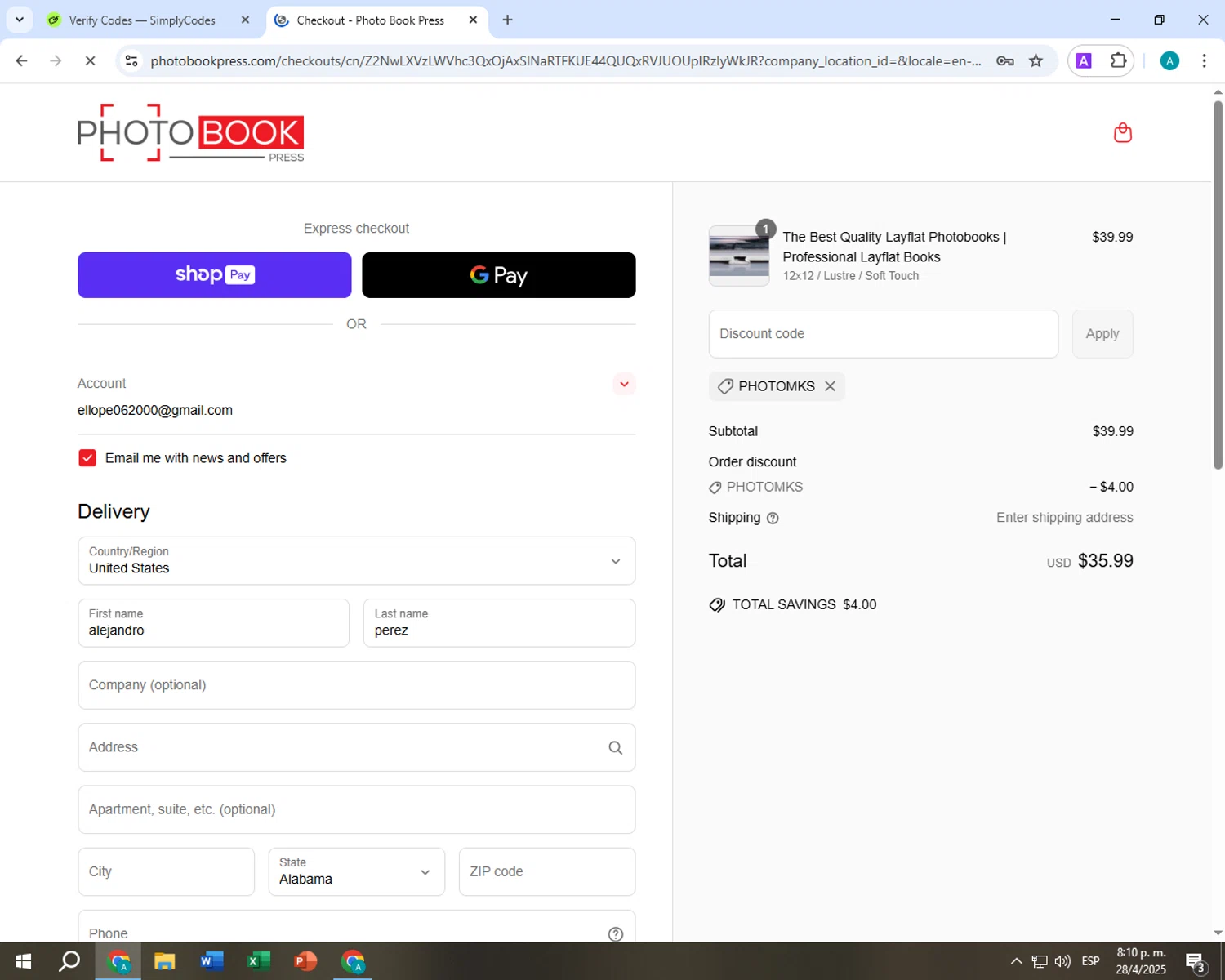Screen dimensions: 1225x980
Task: Open the volume control in system tray
Action: 1062,961
